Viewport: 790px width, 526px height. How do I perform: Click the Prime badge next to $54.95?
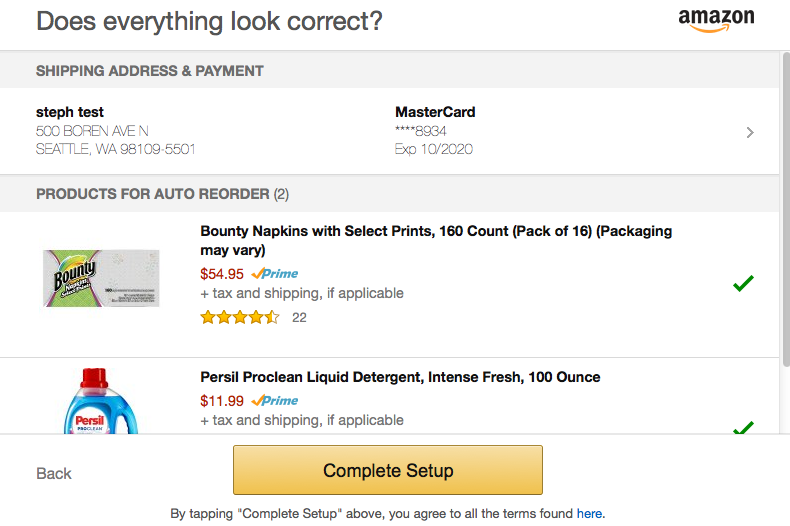click(x=275, y=274)
